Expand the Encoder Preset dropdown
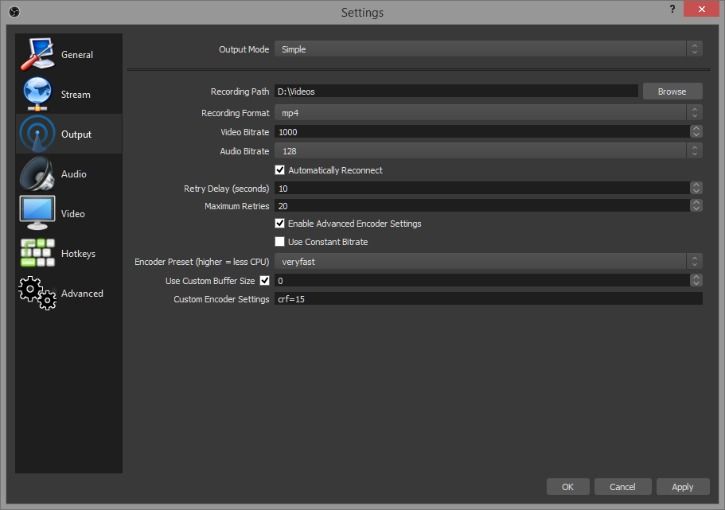The height and width of the screenshot is (510, 725). coord(489,261)
